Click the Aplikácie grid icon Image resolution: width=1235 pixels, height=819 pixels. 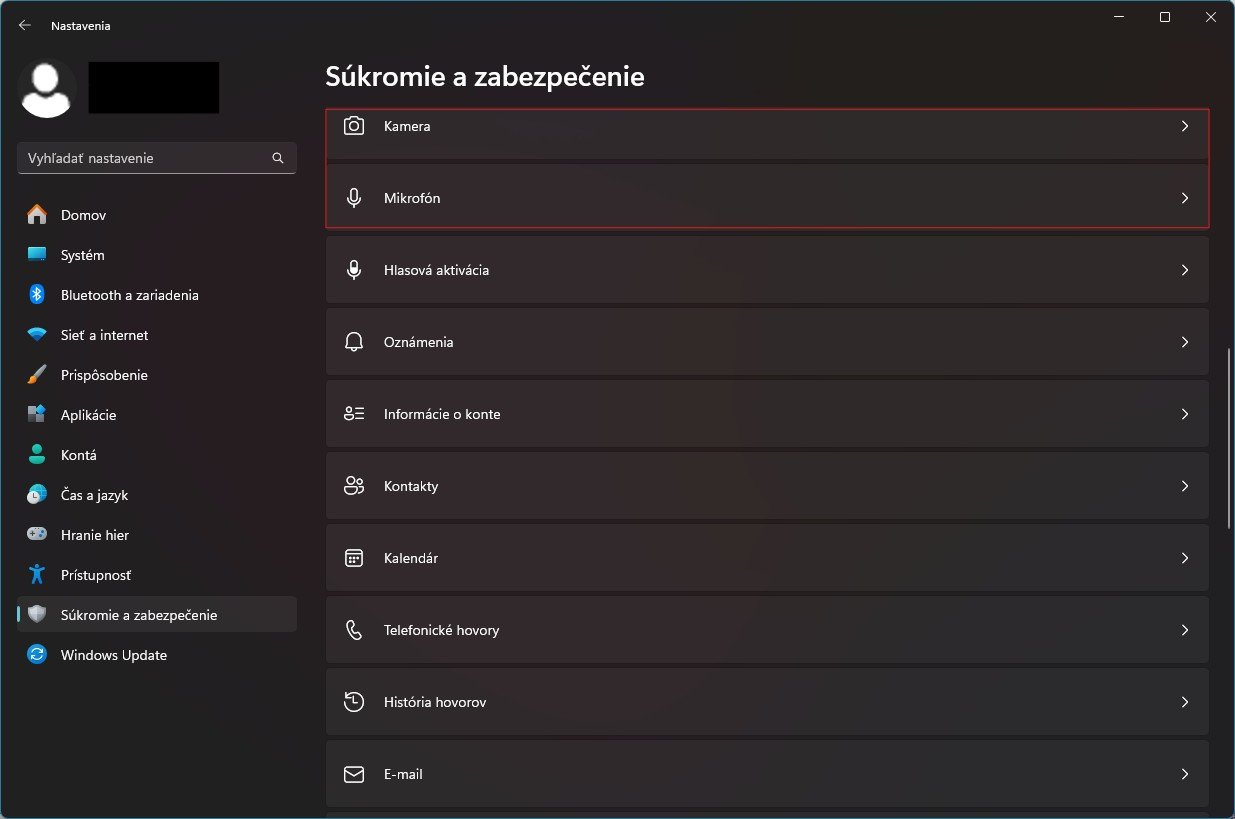click(37, 415)
